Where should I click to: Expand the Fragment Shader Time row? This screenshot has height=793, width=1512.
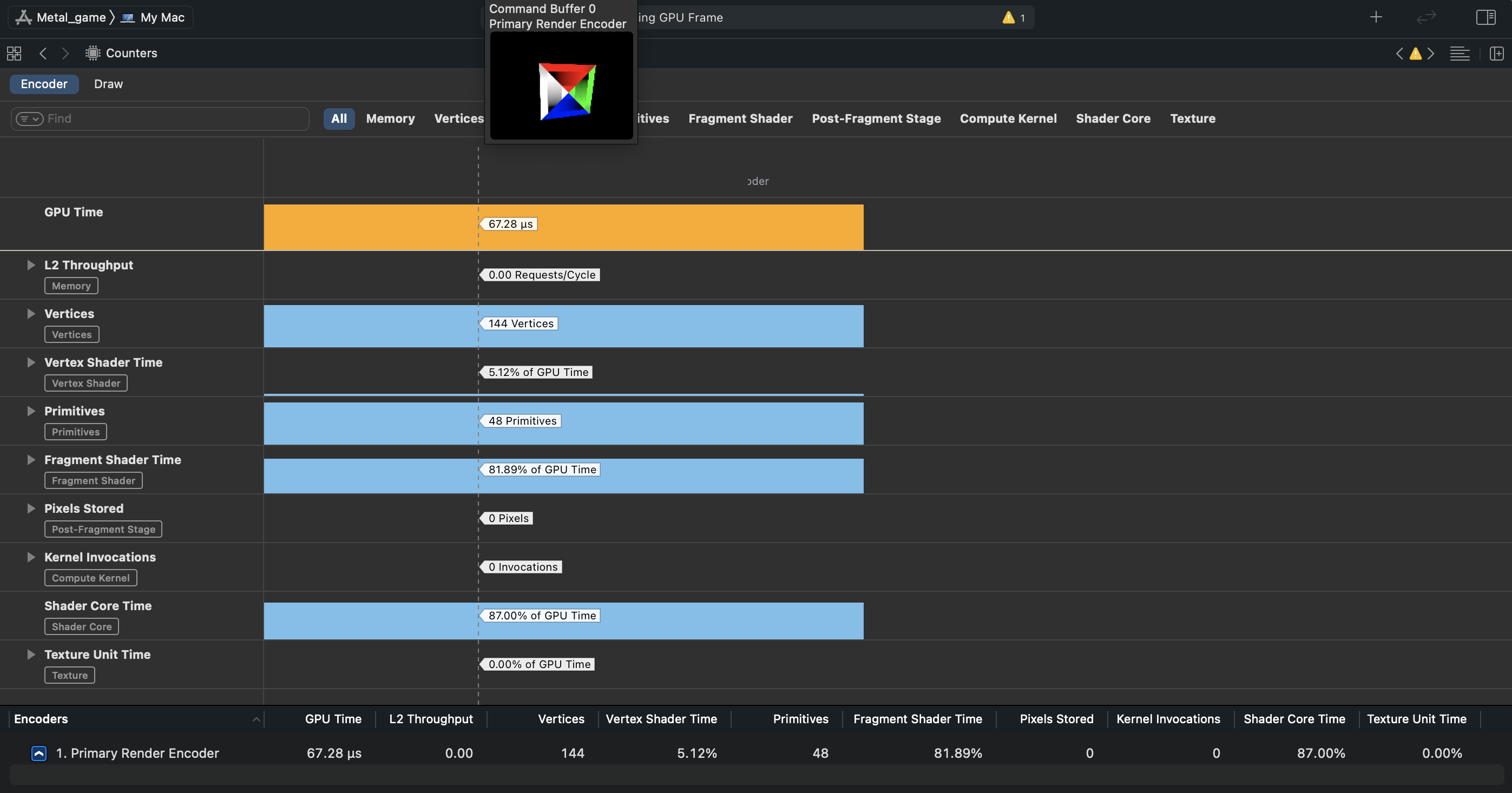[31, 460]
